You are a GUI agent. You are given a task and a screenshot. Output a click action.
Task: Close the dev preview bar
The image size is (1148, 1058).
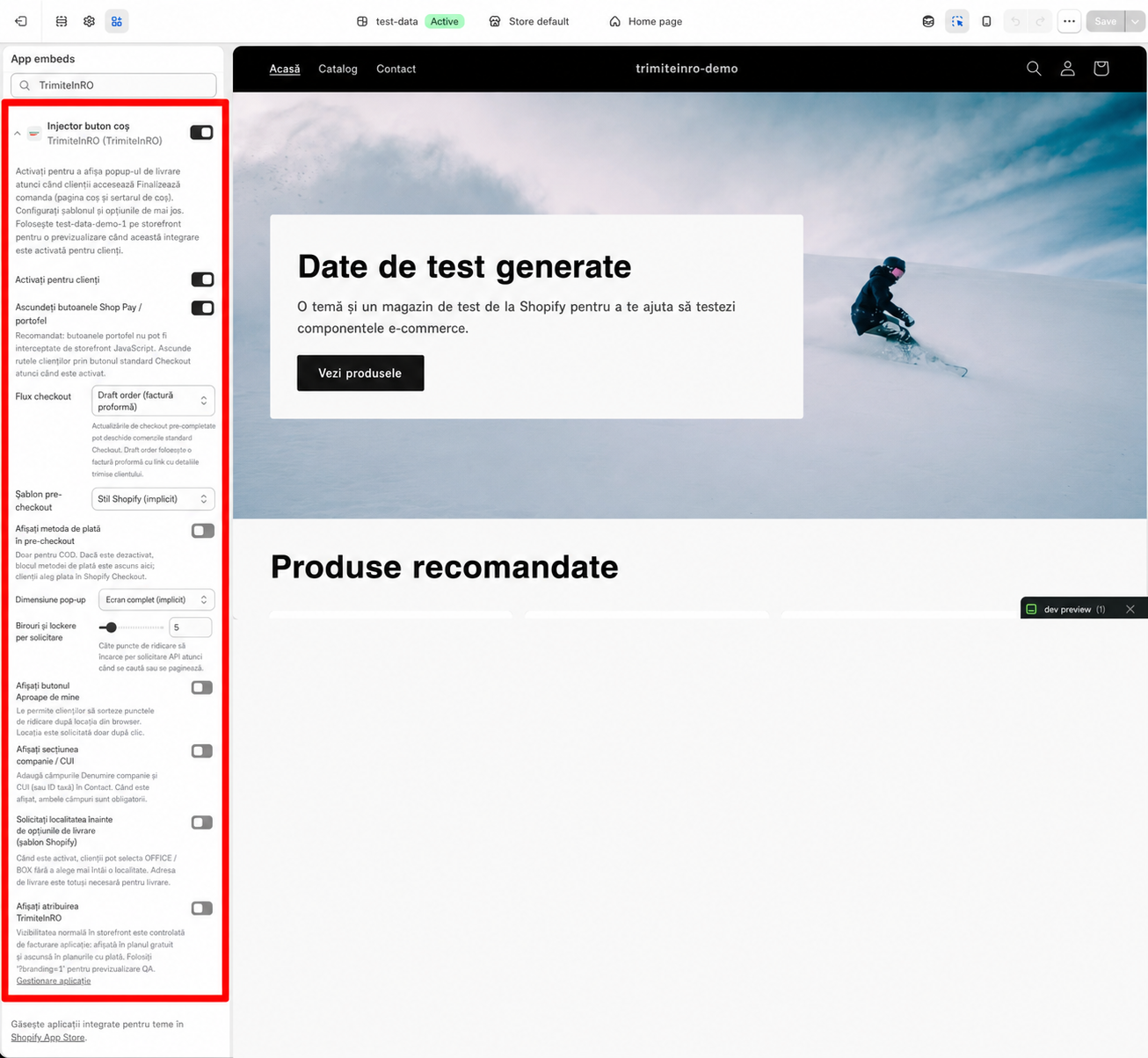point(1130,609)
